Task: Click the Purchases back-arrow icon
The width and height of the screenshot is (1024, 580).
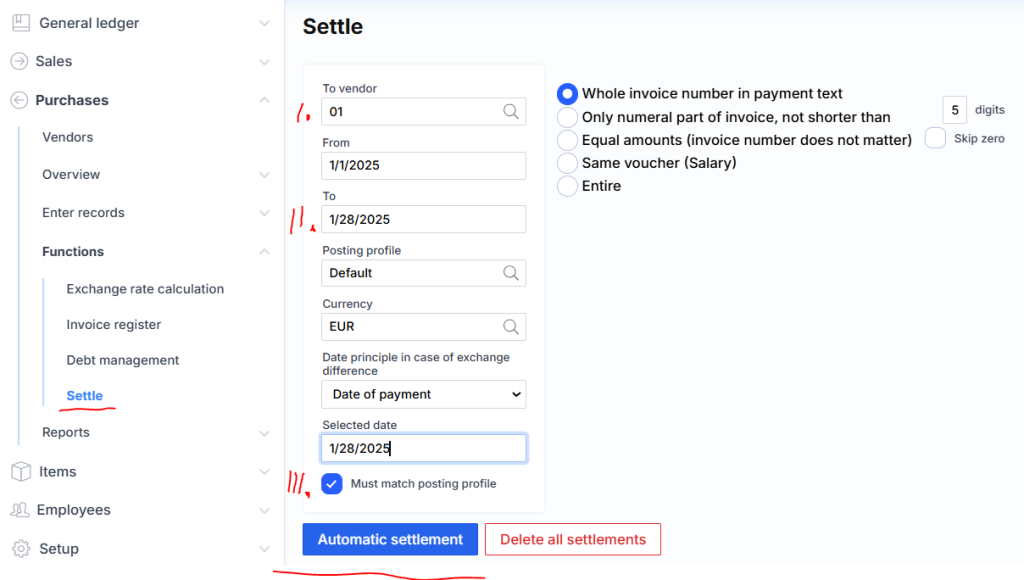Action: coord(19,100)
